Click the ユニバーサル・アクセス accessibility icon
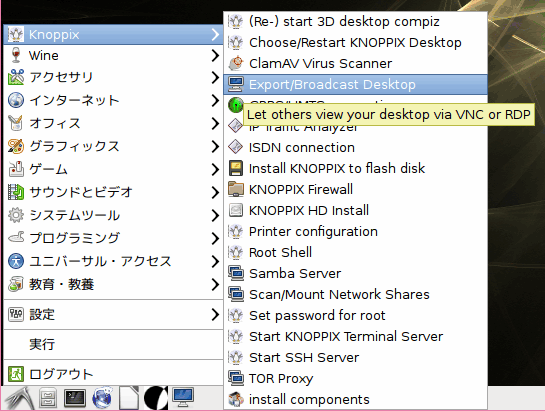 click(x=16, y=261)
